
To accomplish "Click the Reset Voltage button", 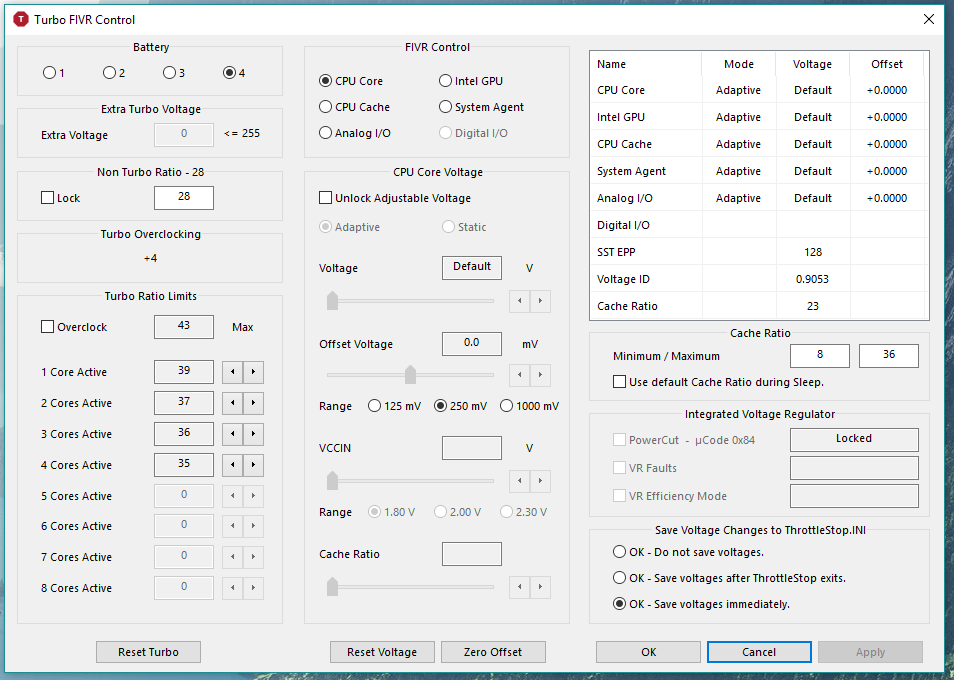I will tap(382, 652).
